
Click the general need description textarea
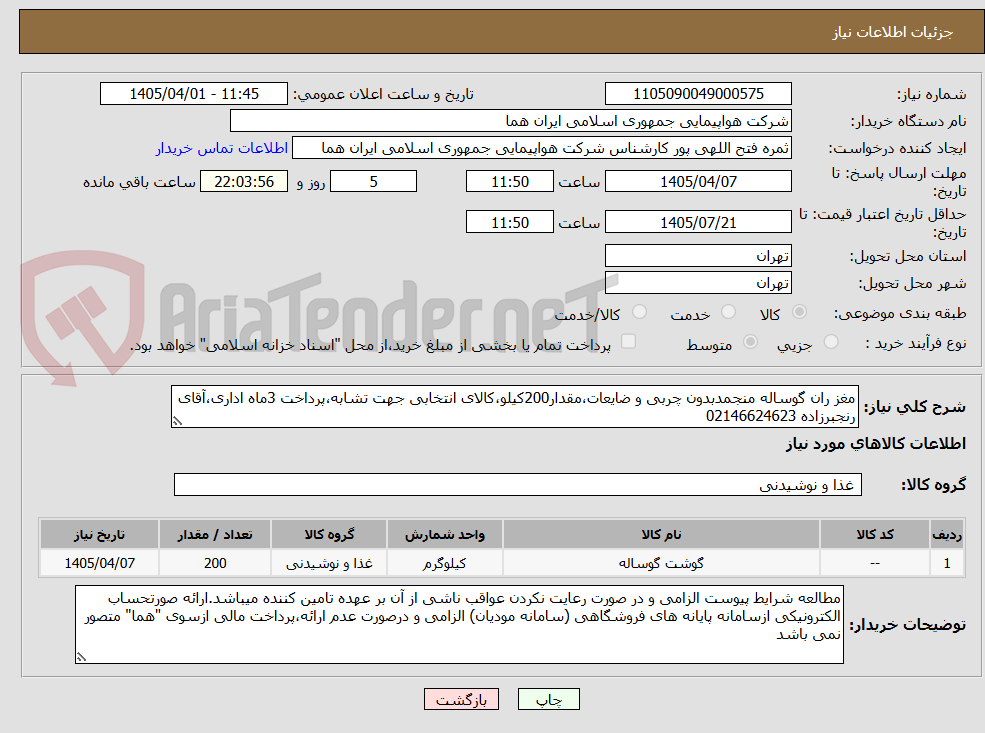514,407
